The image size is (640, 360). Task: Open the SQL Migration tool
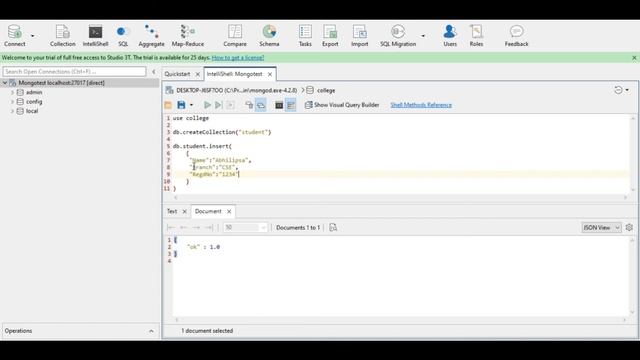coord(398,36)
